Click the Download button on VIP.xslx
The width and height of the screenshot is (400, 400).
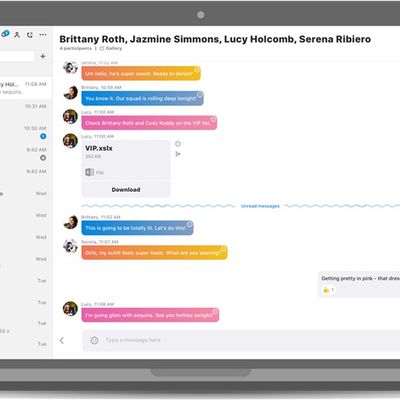126,190
